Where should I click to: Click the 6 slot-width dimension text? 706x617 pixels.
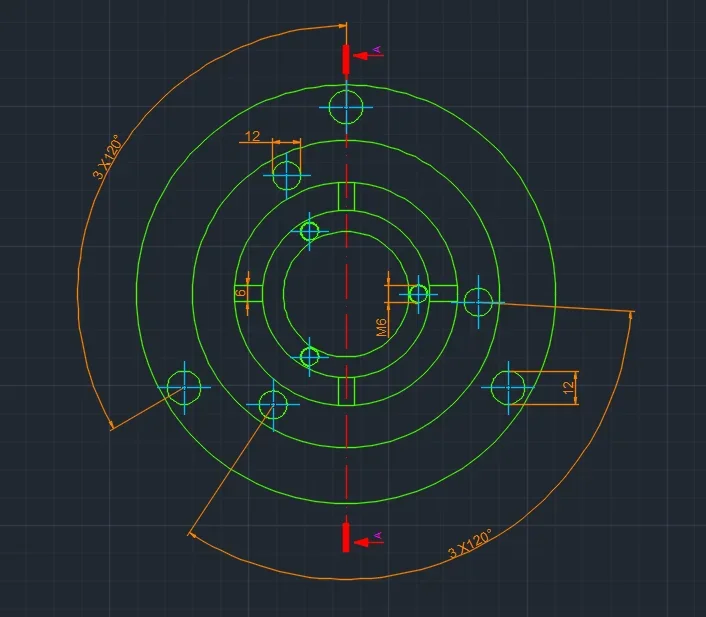point(241,293)
